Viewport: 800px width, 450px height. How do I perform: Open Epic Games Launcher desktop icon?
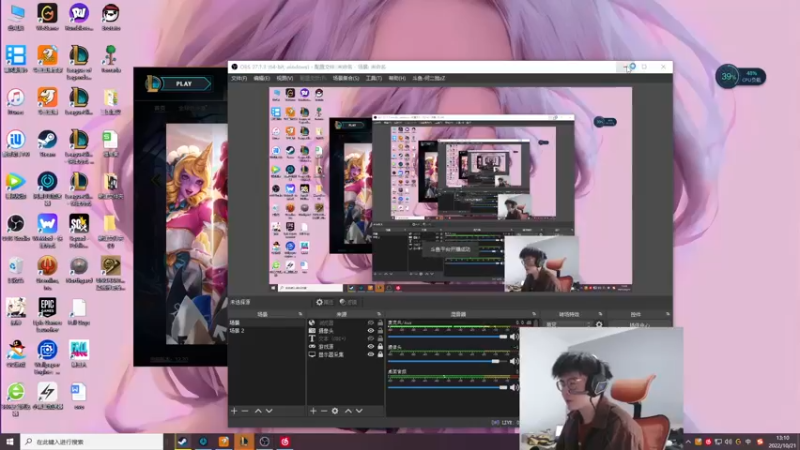click(47, 315)
